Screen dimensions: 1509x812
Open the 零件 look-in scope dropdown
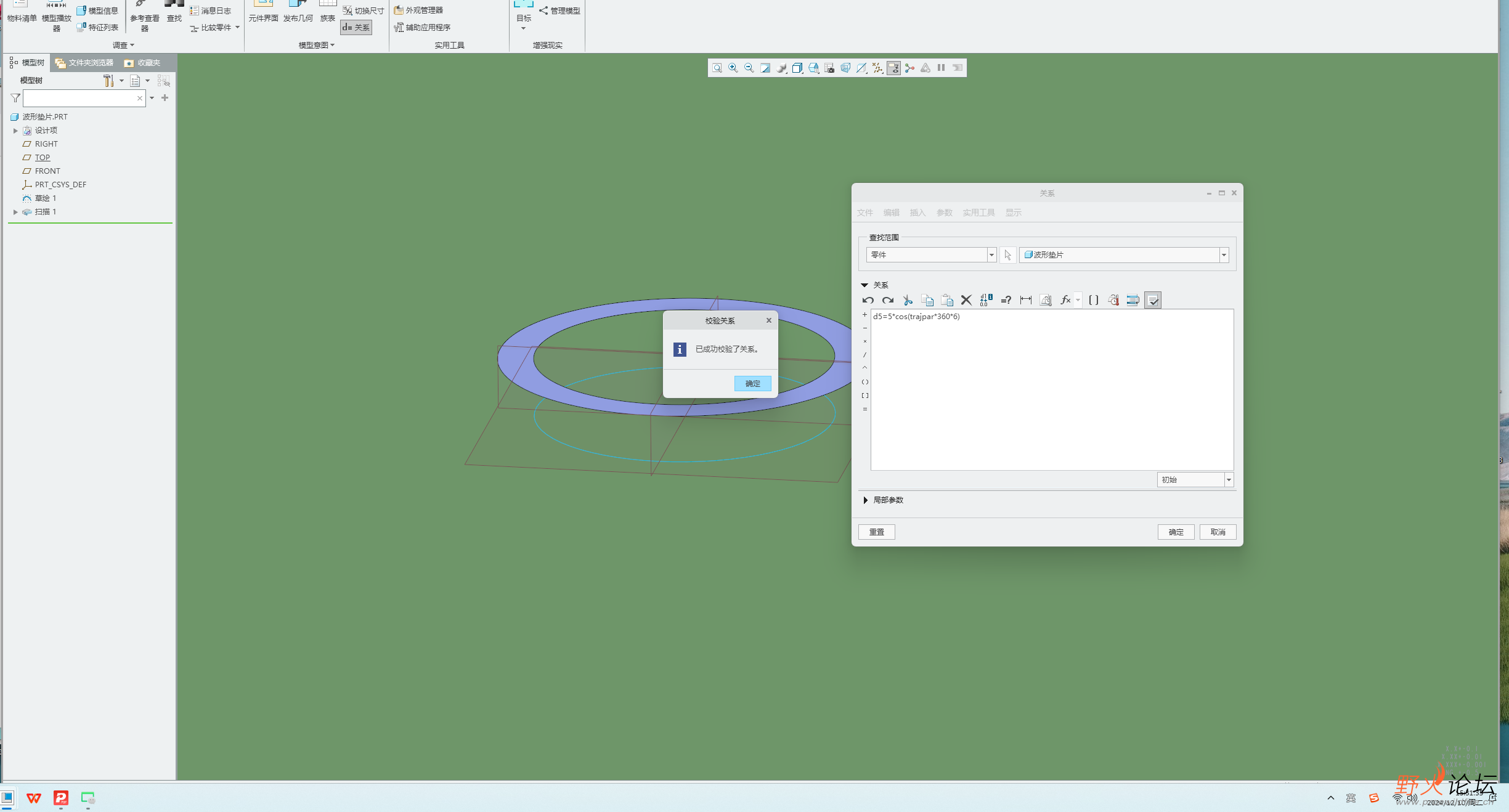991,255
